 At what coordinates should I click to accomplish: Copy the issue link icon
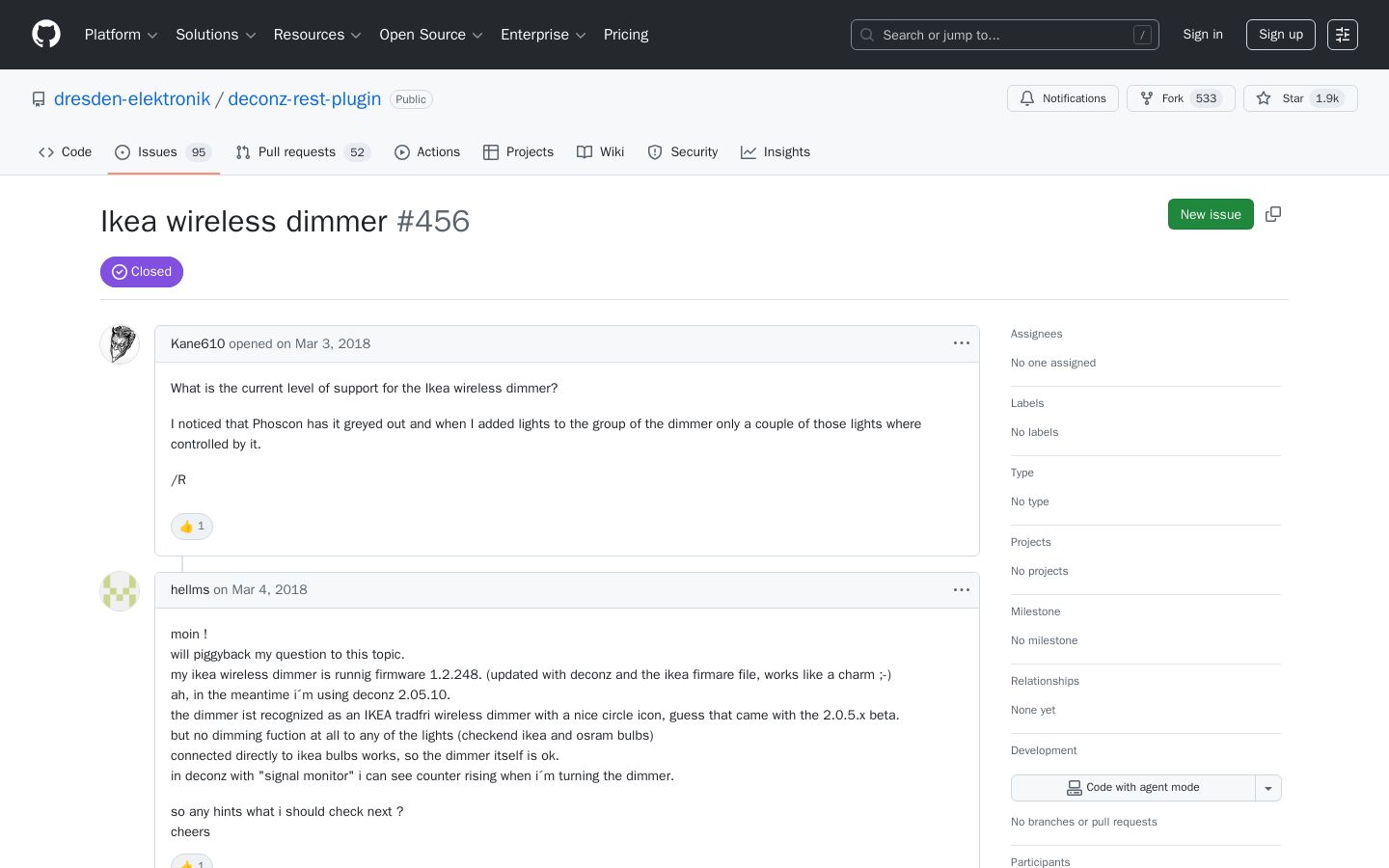[x=1273, y=214]
